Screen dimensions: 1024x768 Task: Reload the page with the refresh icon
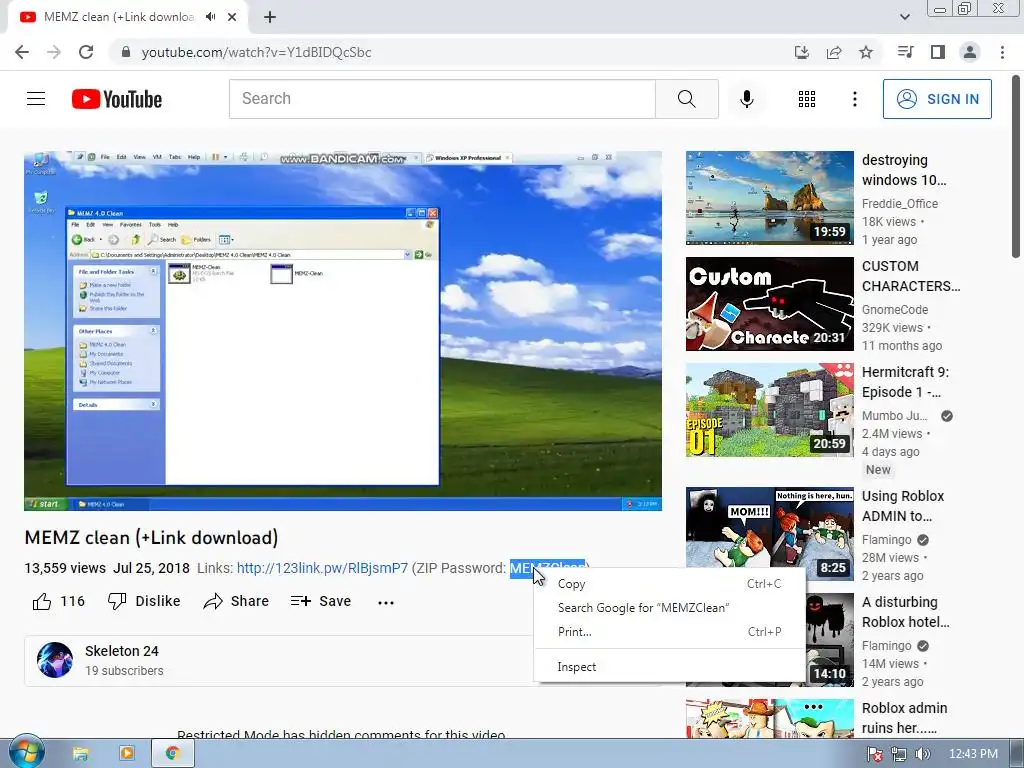(x=86, y=52)
